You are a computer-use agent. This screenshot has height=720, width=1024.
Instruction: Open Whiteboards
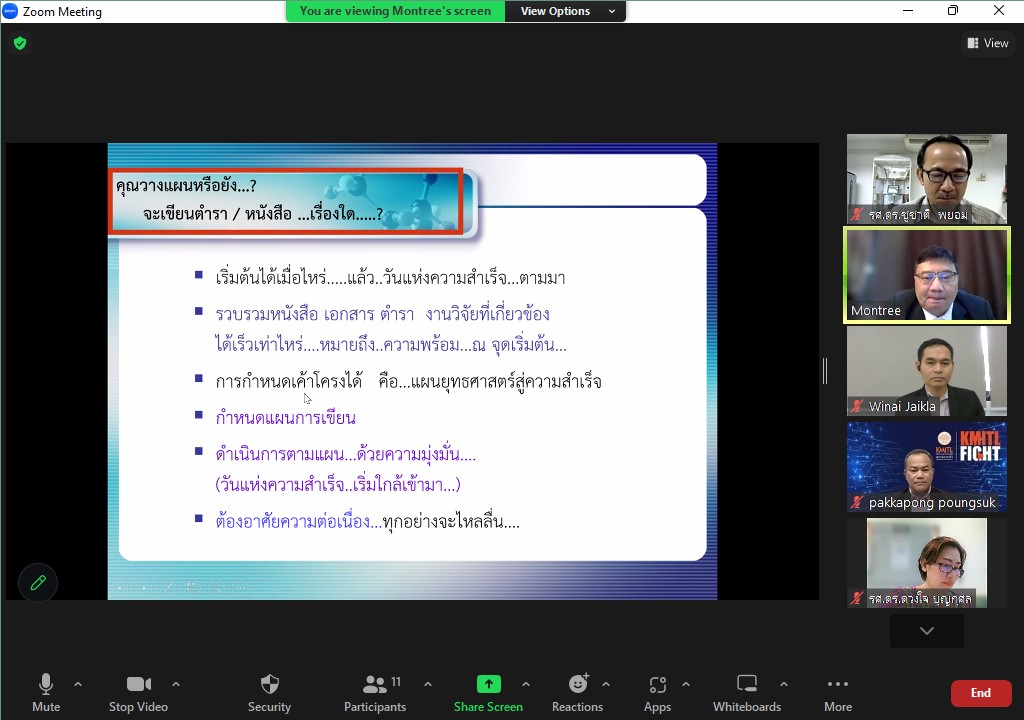[747, 693]
